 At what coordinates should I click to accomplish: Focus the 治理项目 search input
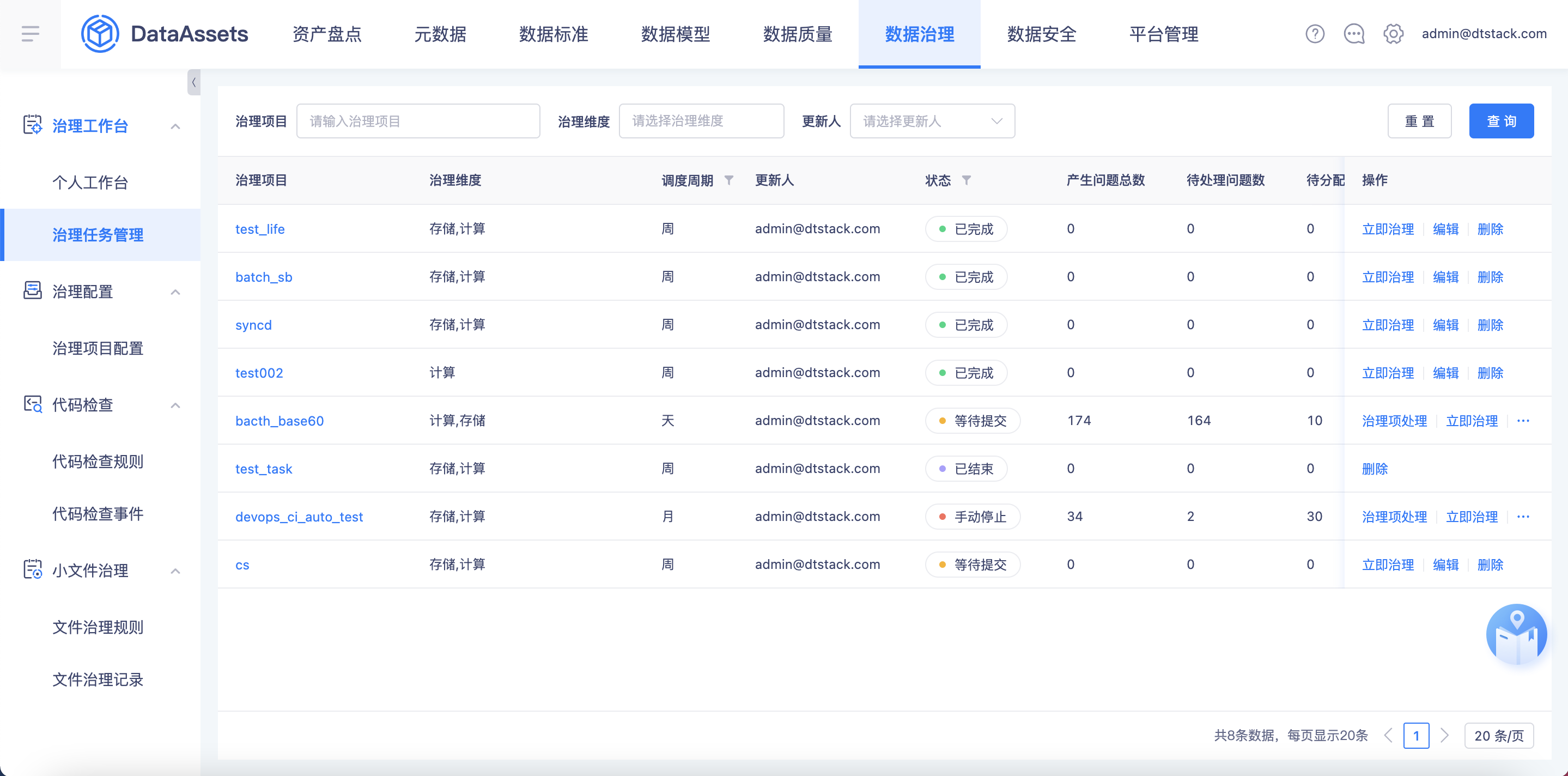[418, 120]
